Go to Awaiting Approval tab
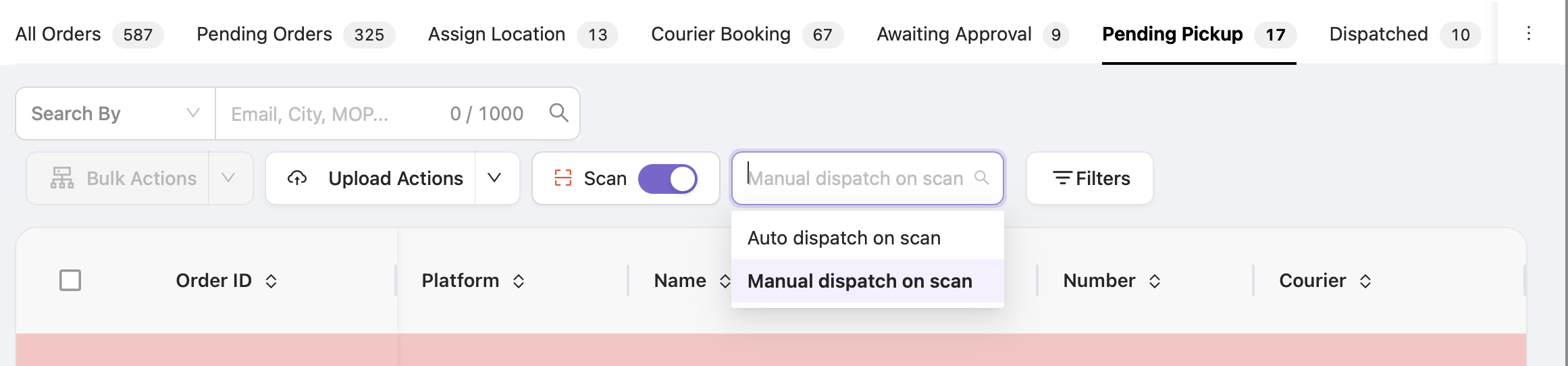The image size is (1568, 366). (x=973, y=34)
